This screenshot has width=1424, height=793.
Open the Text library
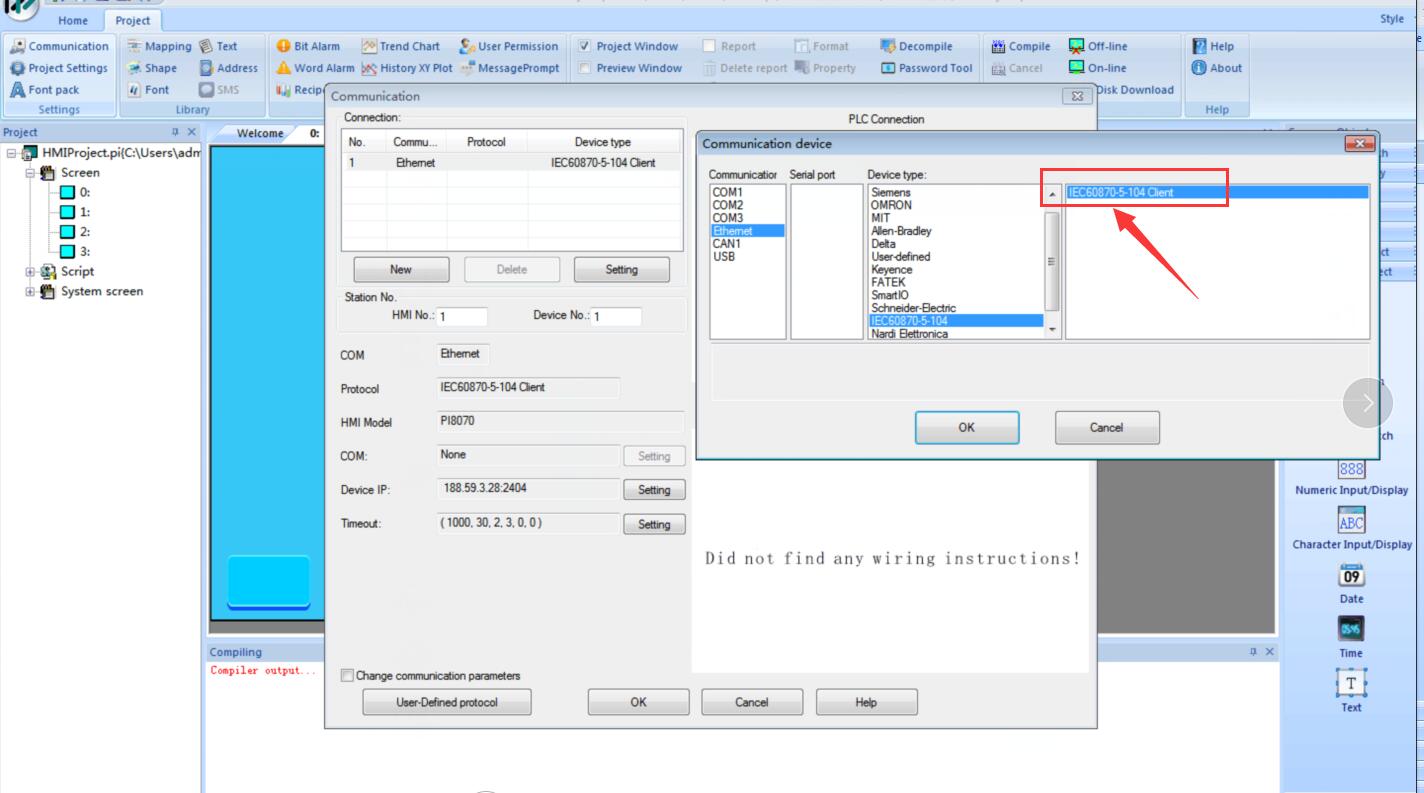[x=219, y=46]
